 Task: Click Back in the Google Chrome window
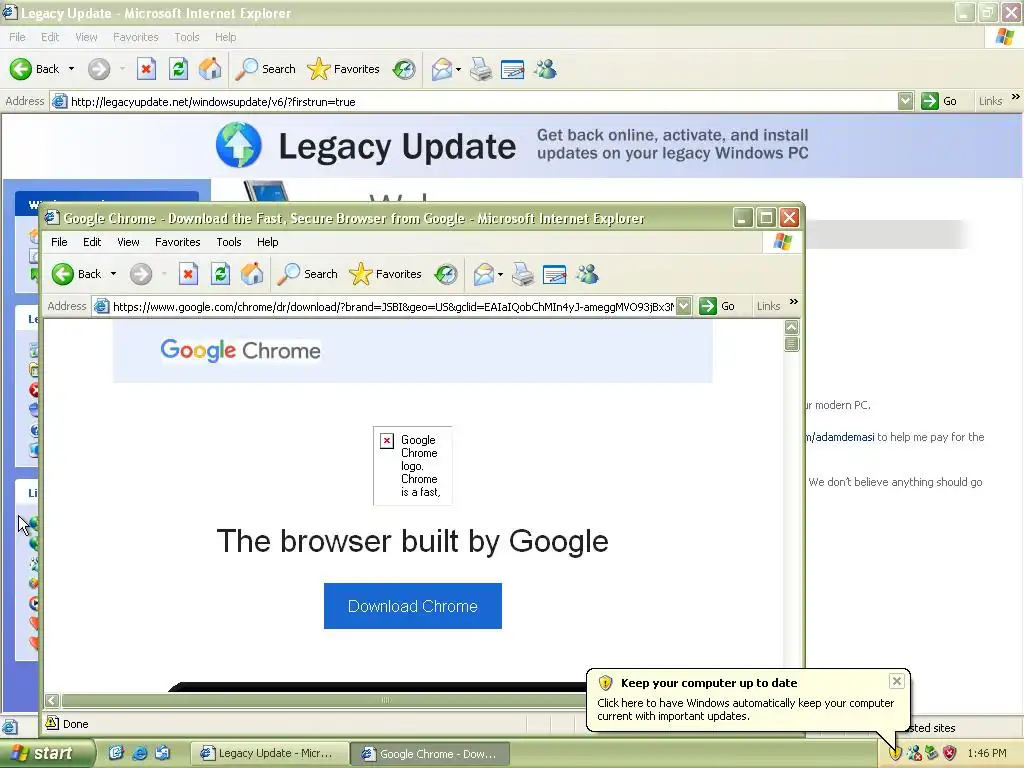tap(76, 274)
